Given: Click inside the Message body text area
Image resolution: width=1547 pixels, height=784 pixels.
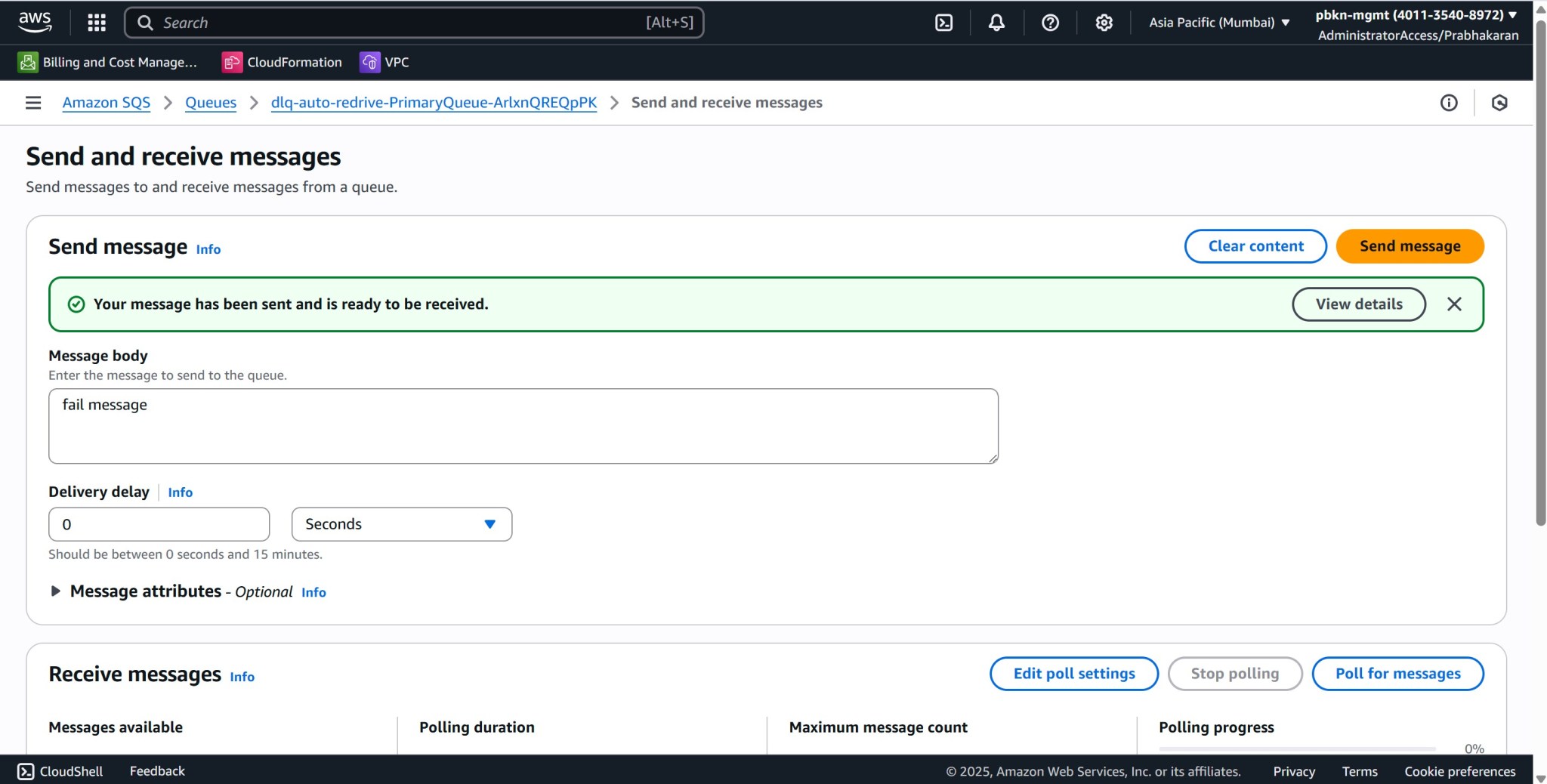Looking at the screenshot, I should click(523, 425).
